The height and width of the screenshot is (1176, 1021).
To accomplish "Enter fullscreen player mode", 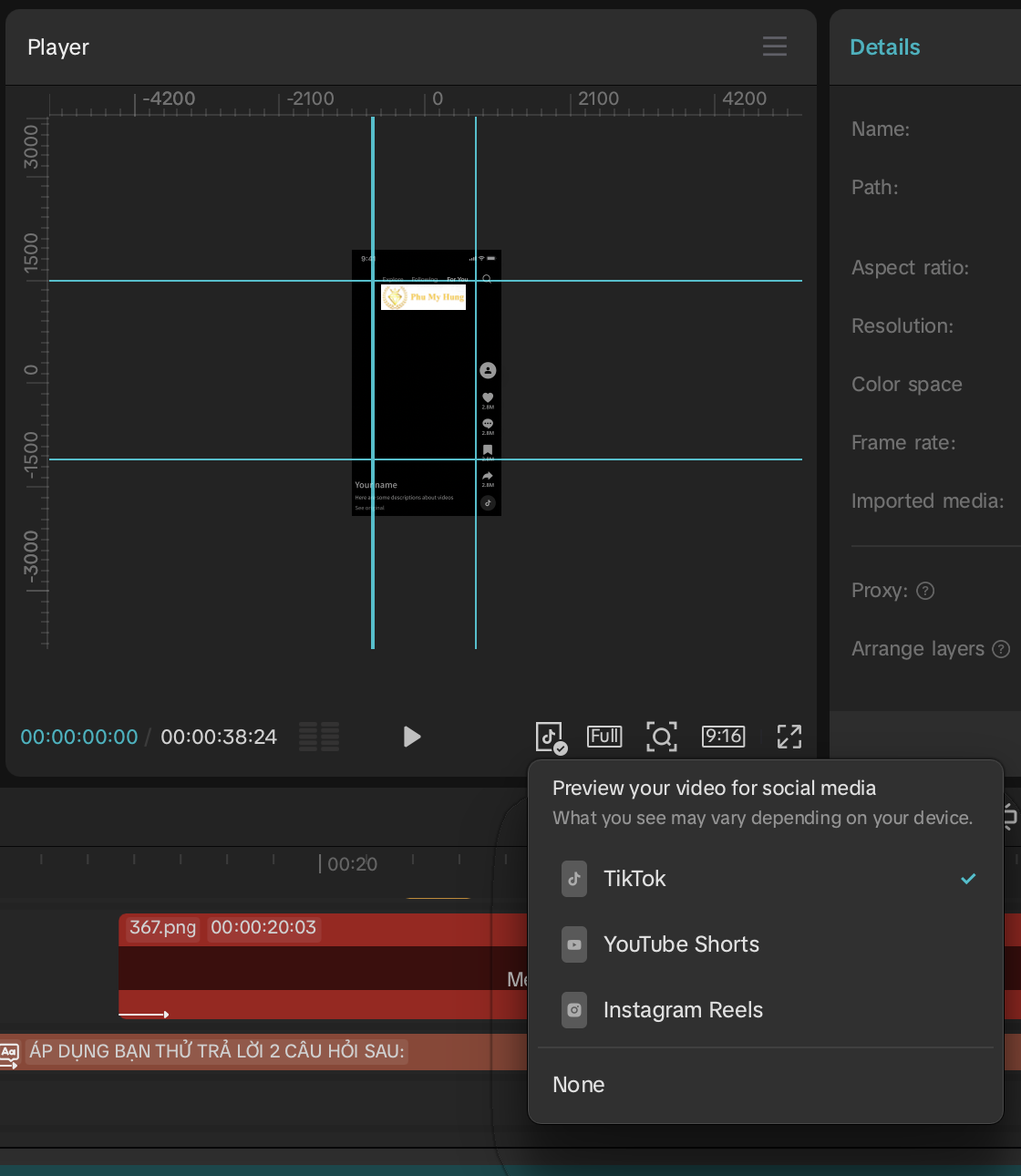I will click(x=789, y=737).
